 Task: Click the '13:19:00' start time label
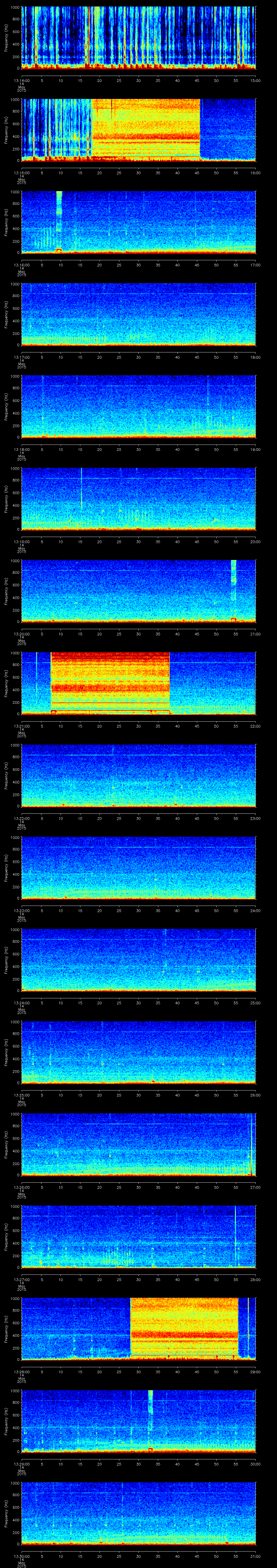click(21, 542)
